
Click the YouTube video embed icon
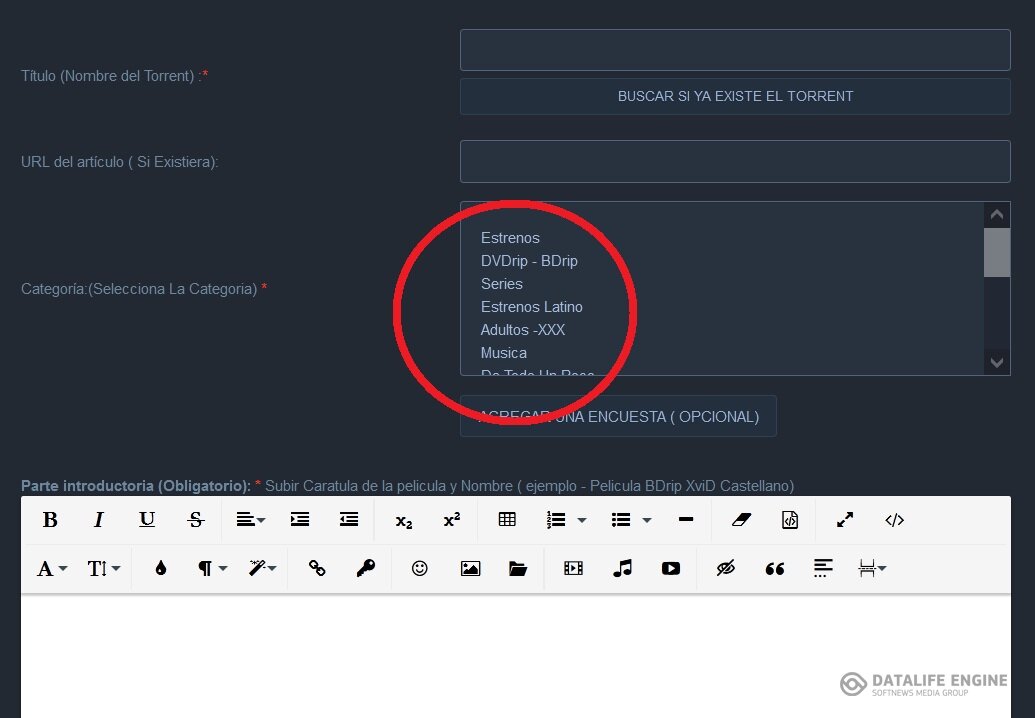tap(670, 568)
